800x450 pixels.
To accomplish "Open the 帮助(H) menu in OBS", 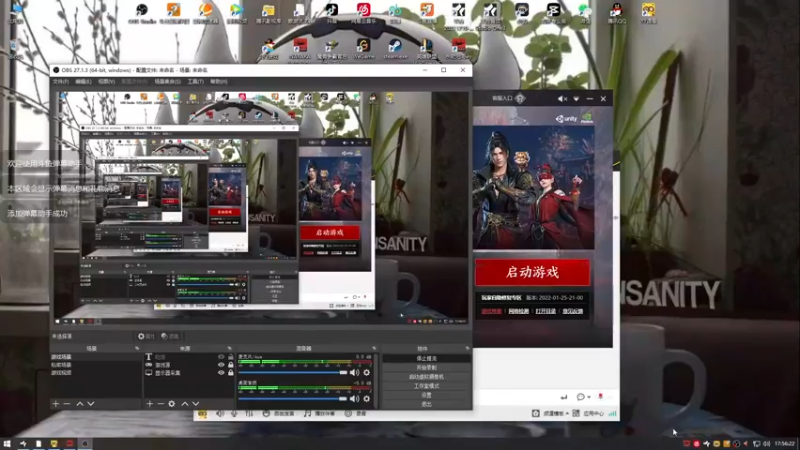I will [219, 82].
